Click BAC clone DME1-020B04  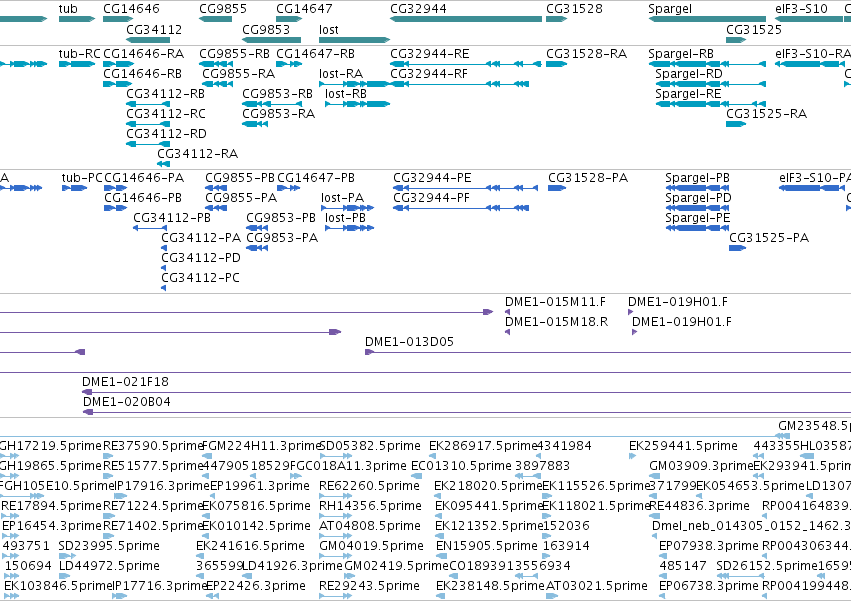(126, 402)
